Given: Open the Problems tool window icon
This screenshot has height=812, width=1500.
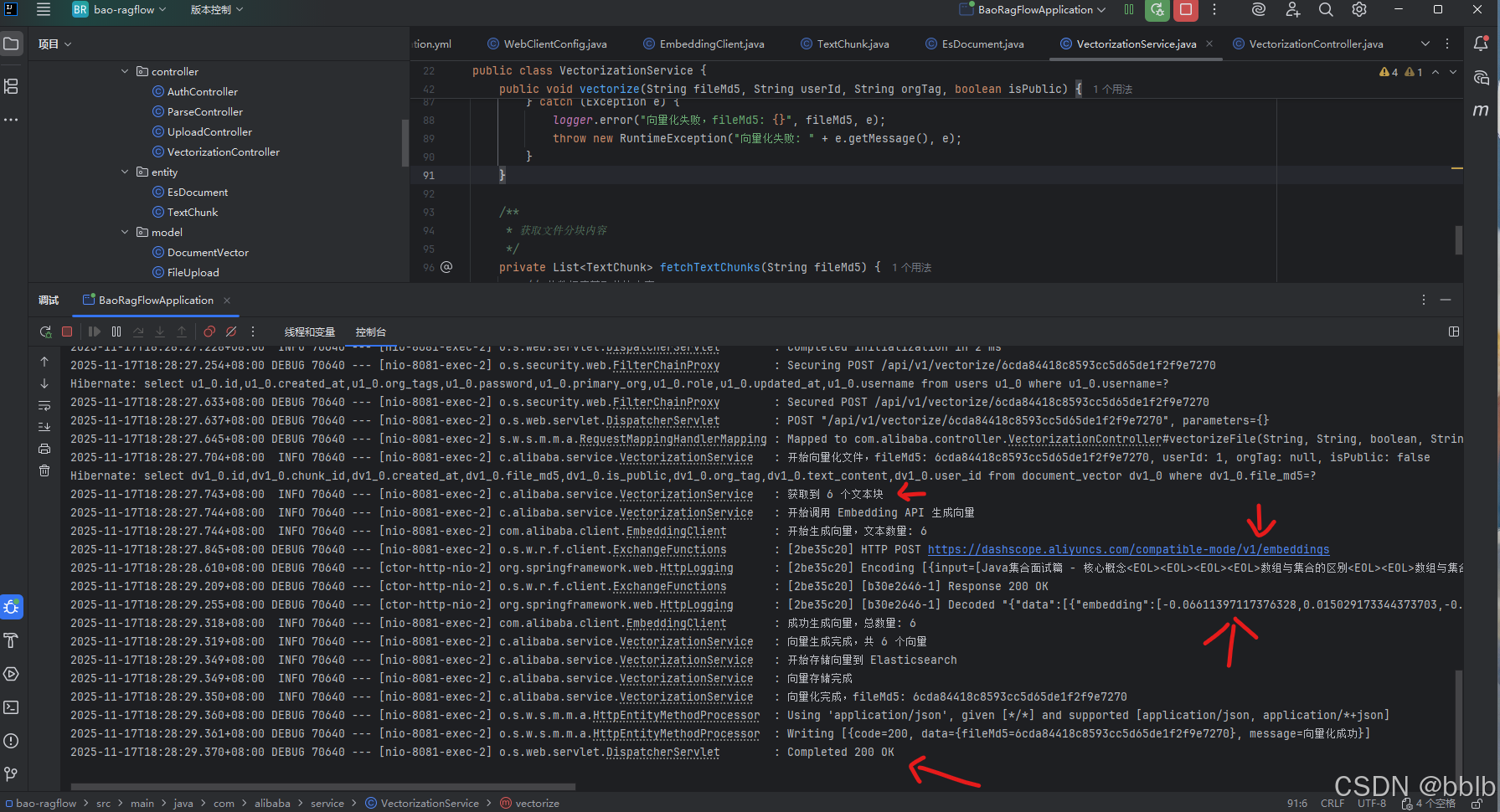Looking at the screenshot, I should tap(11, 741).
